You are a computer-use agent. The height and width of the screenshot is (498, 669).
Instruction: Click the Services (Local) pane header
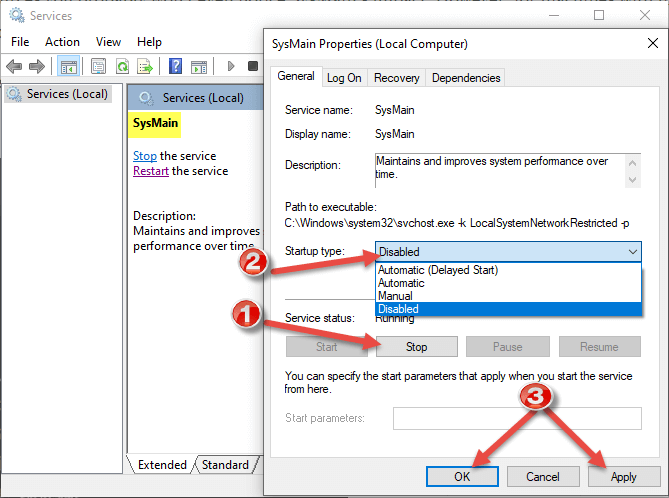pos(195,98)
